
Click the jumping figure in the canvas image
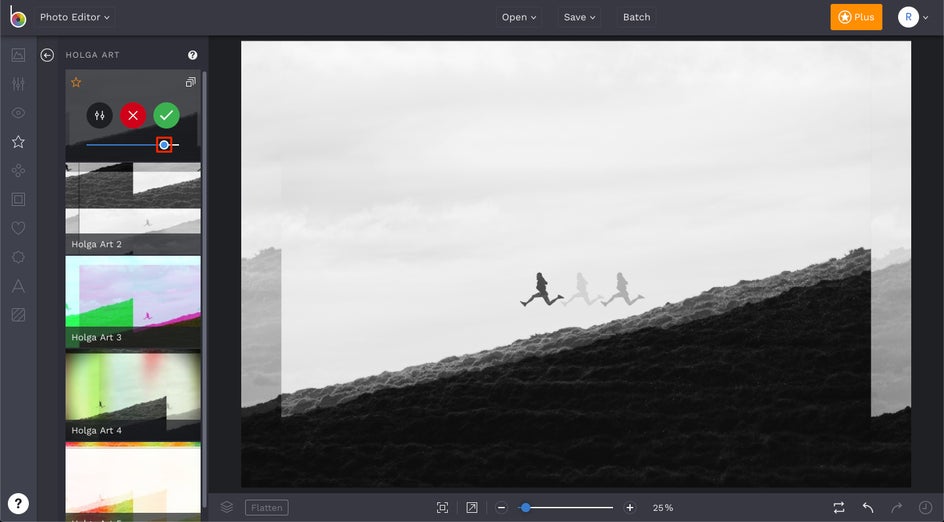click(542, 289)
